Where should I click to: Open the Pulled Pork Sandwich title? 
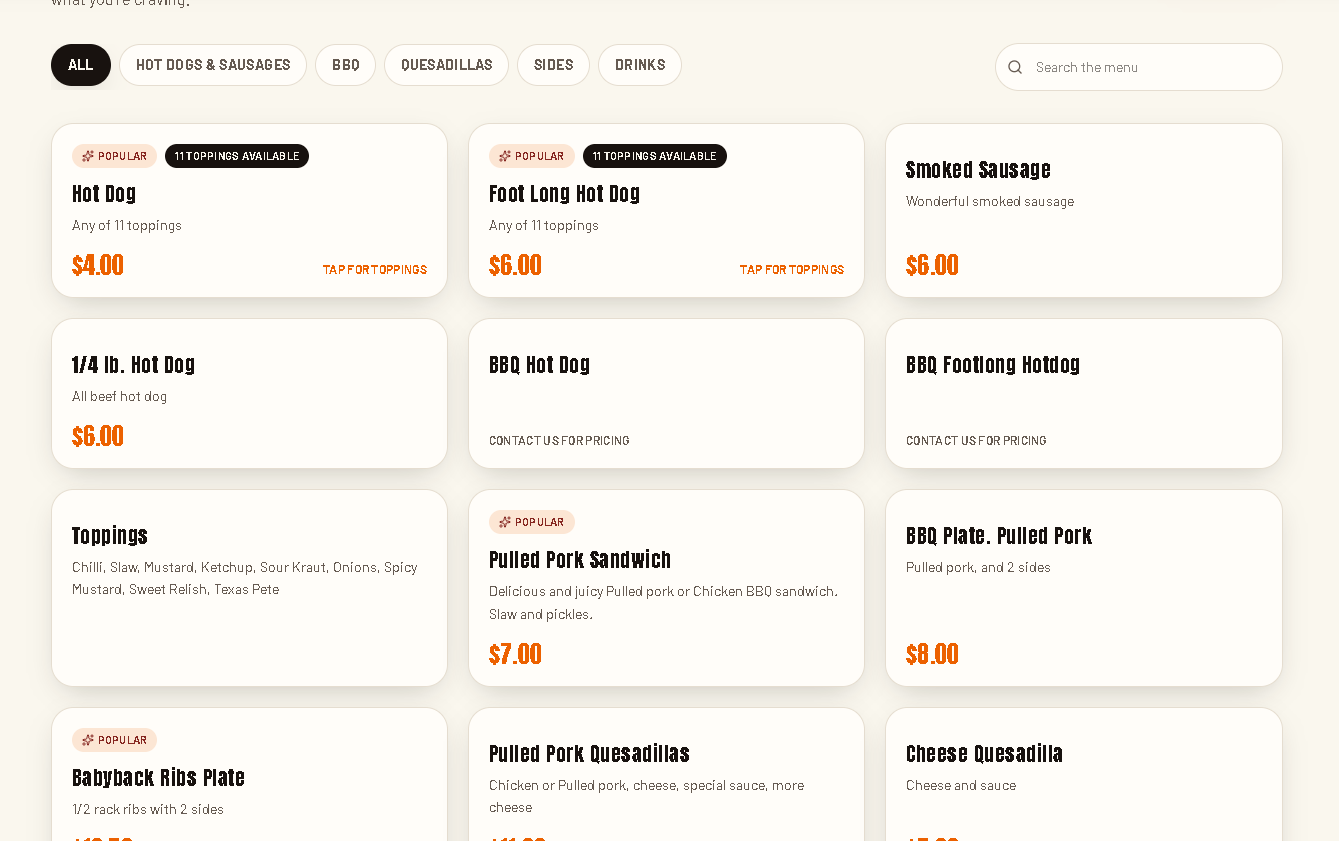(580, 560)
